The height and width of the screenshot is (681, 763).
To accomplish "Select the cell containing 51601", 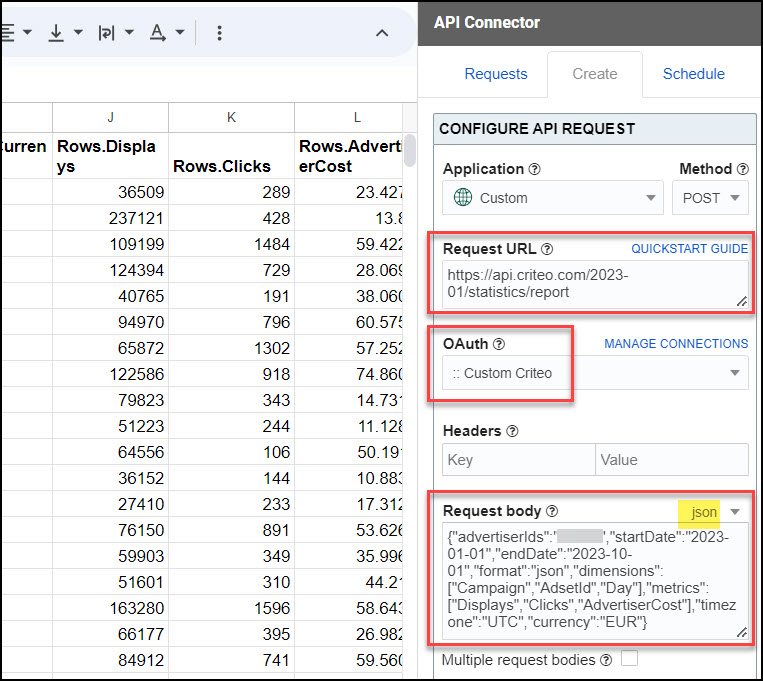I will [x=110, y=582].
